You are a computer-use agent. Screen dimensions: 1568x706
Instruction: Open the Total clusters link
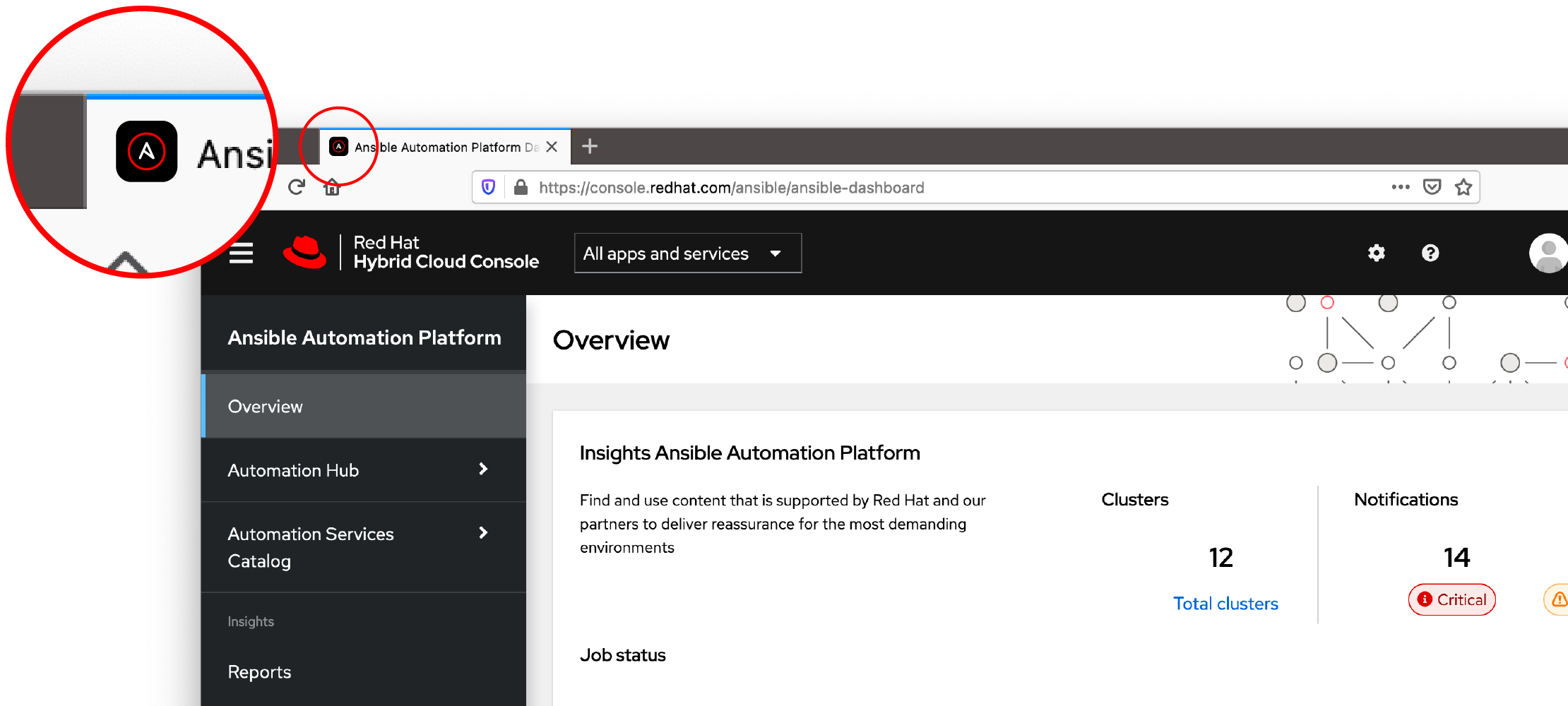point(1225,604)
